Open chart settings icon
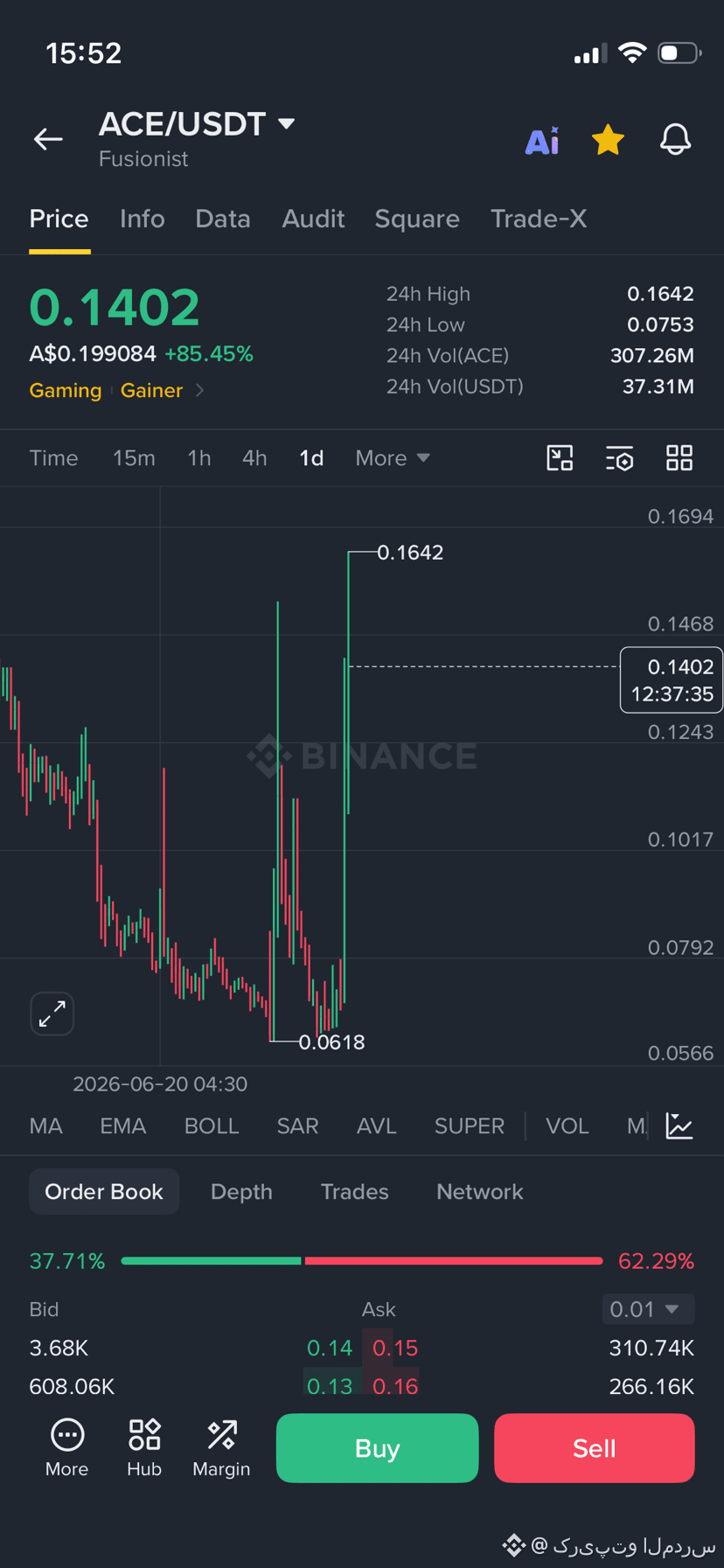The image size is (724, 1568). point(620,458)
